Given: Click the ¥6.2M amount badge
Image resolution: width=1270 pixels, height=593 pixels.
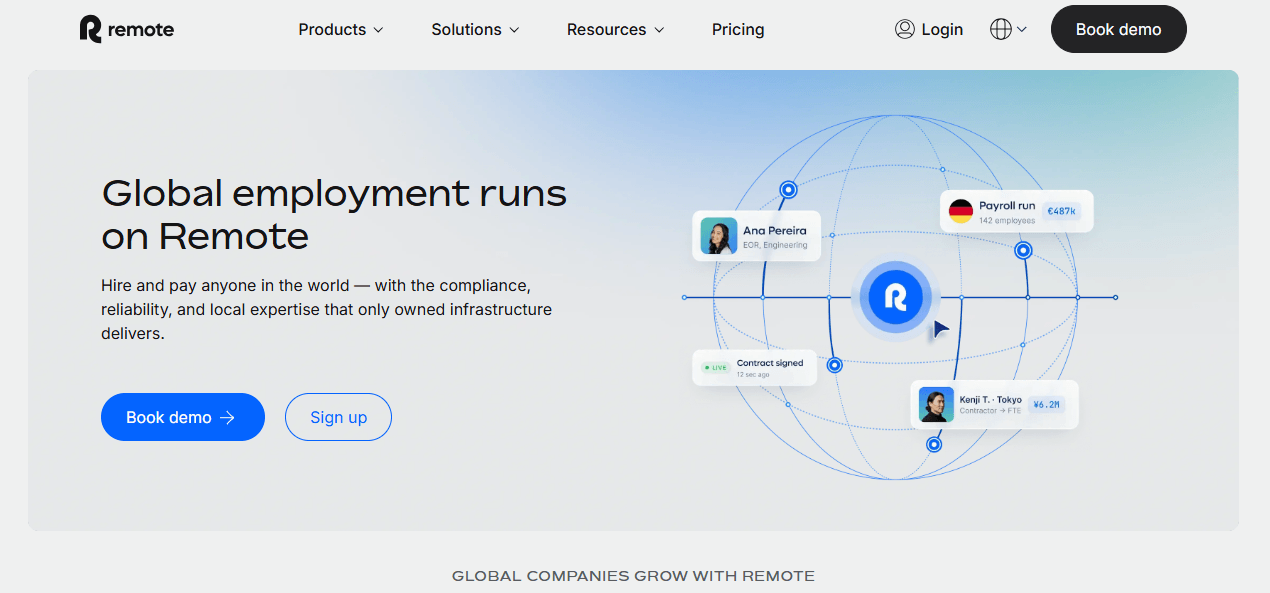Looking at the screenshot, I should pos(1046,405).
